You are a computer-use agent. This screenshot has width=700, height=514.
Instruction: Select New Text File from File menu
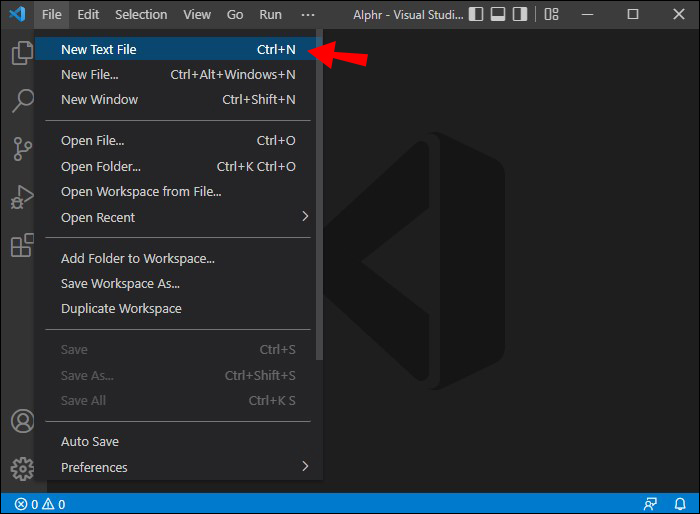(x=99, y=49)
